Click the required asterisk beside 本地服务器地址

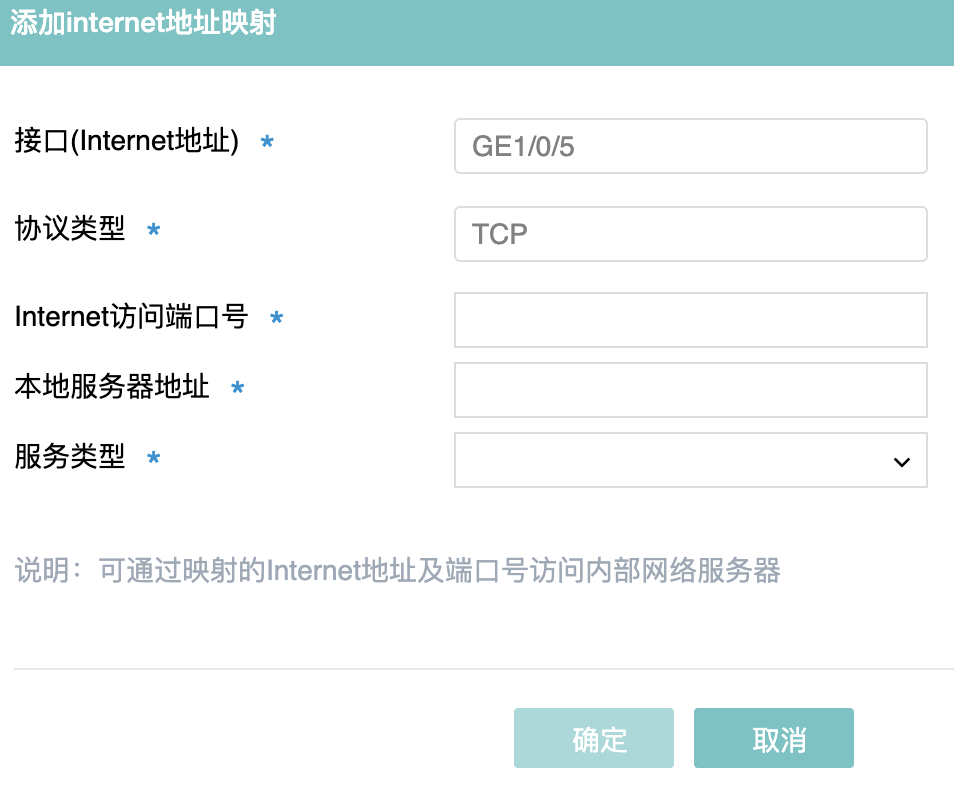point(238,388)
